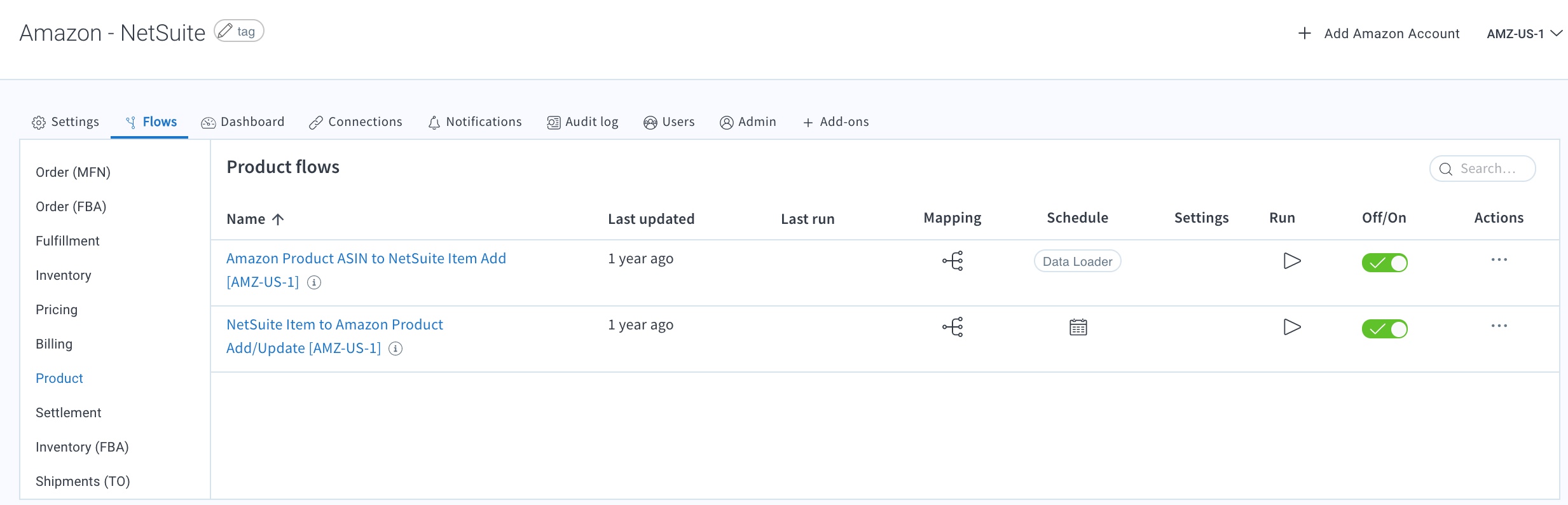Screen dimensions: 1568x505
Task: View the Audit log tab
Action: tap(582, 122)
